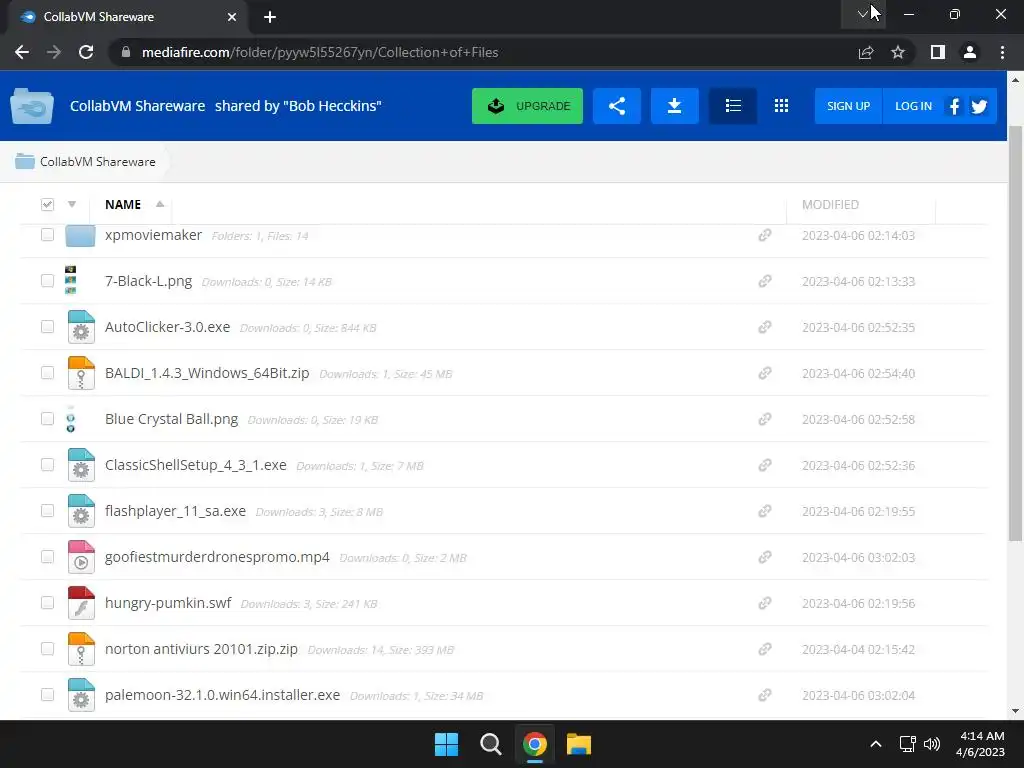Open Chrome profile icon
Screen dimensions: 1024x768
coord(970,52)
